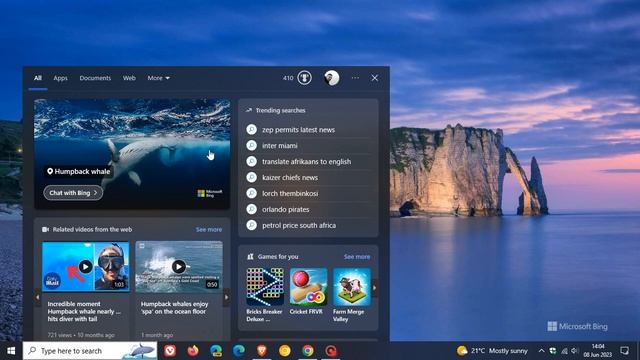Open the volume control tray icon
Image resolution: width=640 pixels, height=360 pixels.
coord(575,351)
